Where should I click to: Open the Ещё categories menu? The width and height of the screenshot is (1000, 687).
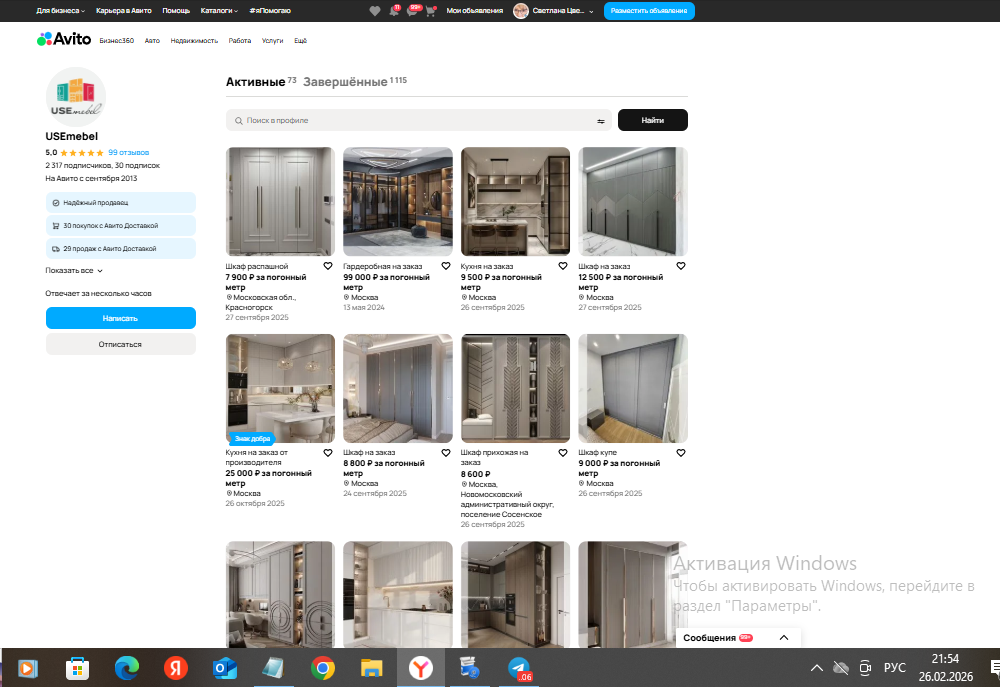tap(300, 41)
